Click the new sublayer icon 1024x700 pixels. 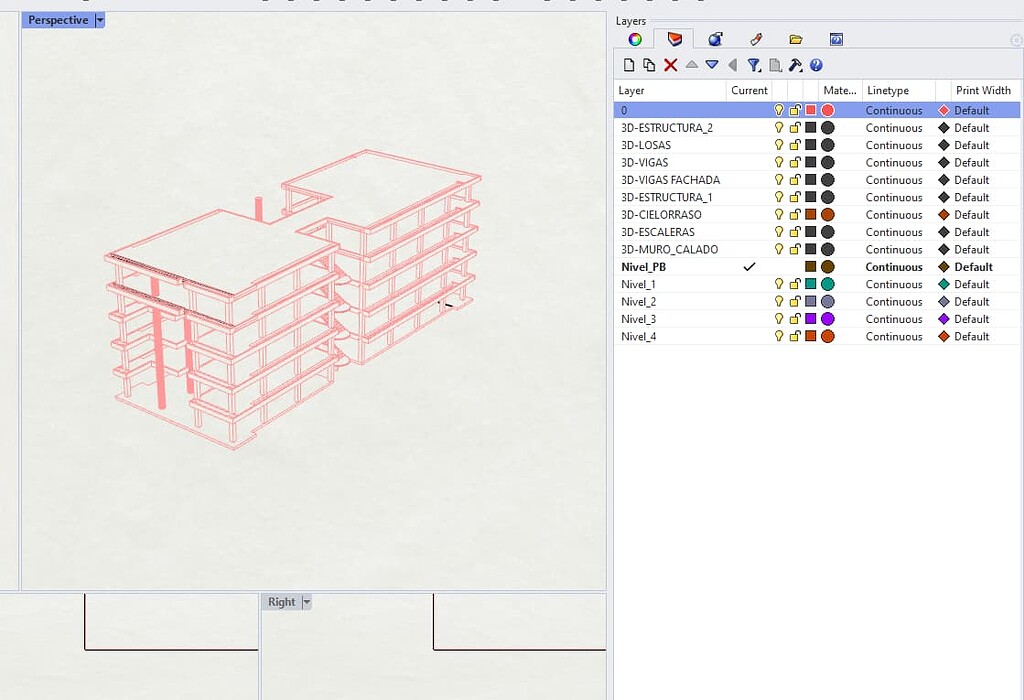coord(646,64)
